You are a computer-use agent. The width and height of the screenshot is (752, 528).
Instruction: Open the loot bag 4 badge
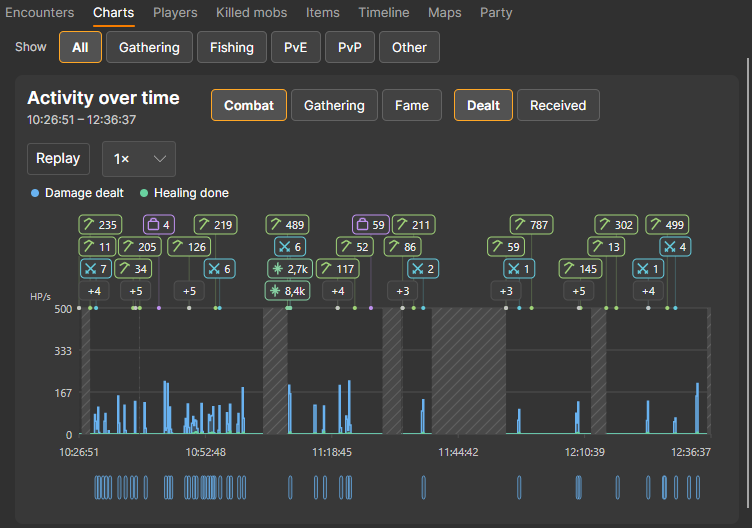point(159,224)
